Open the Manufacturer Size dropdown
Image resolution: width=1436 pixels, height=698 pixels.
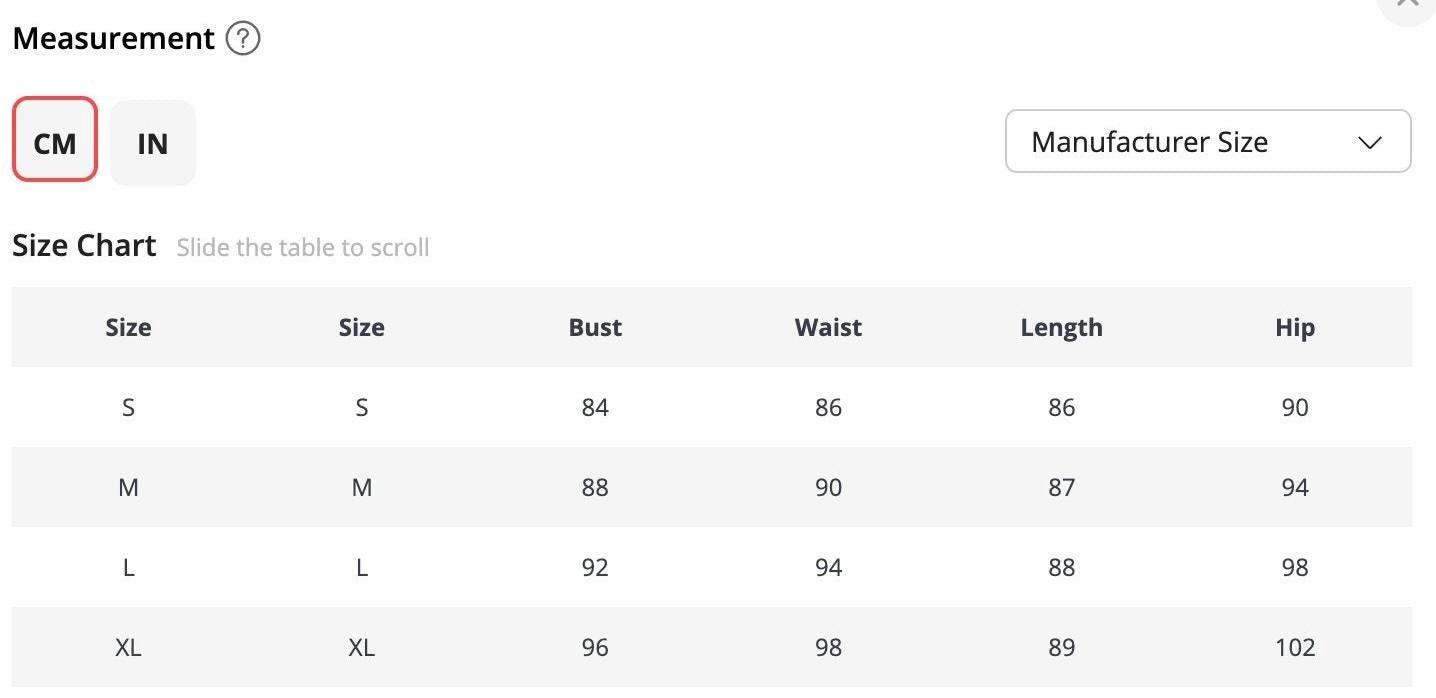(x=1207, y=142)
